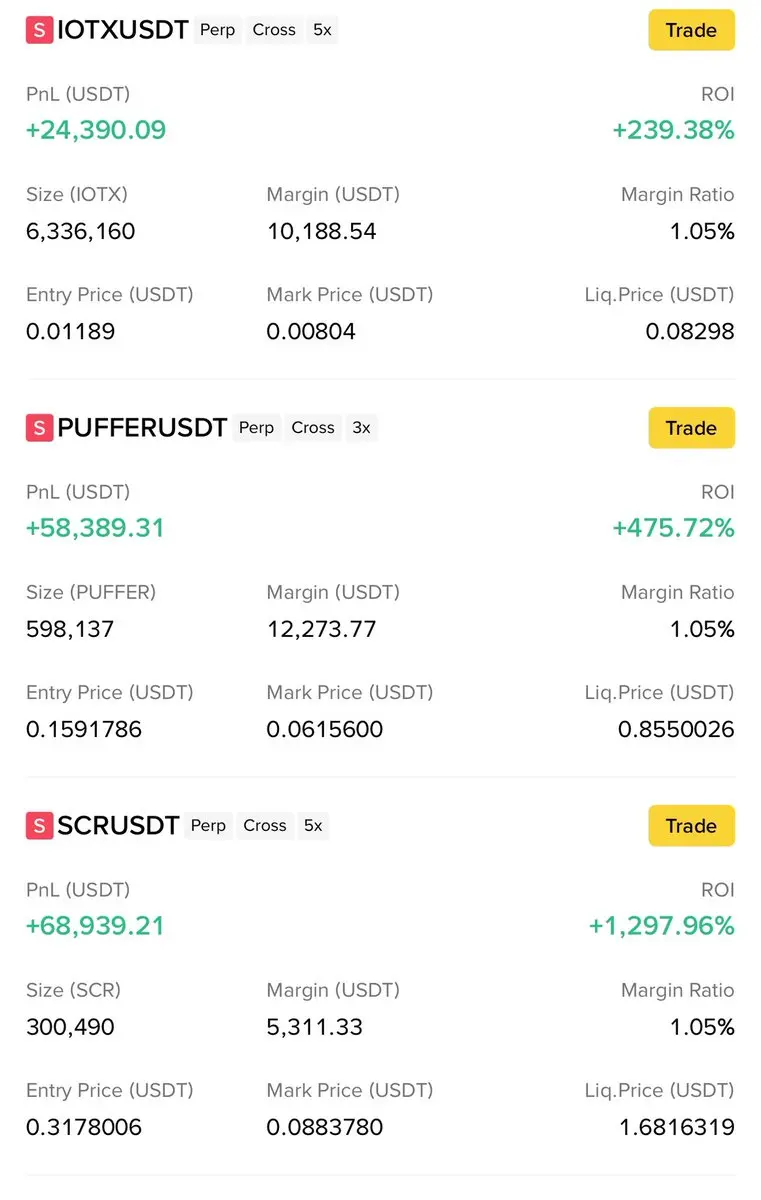Tap the Cross margin tag on SCRUSDT
The height and width of the screenshot is (1200, 761).
coord(265,826)
